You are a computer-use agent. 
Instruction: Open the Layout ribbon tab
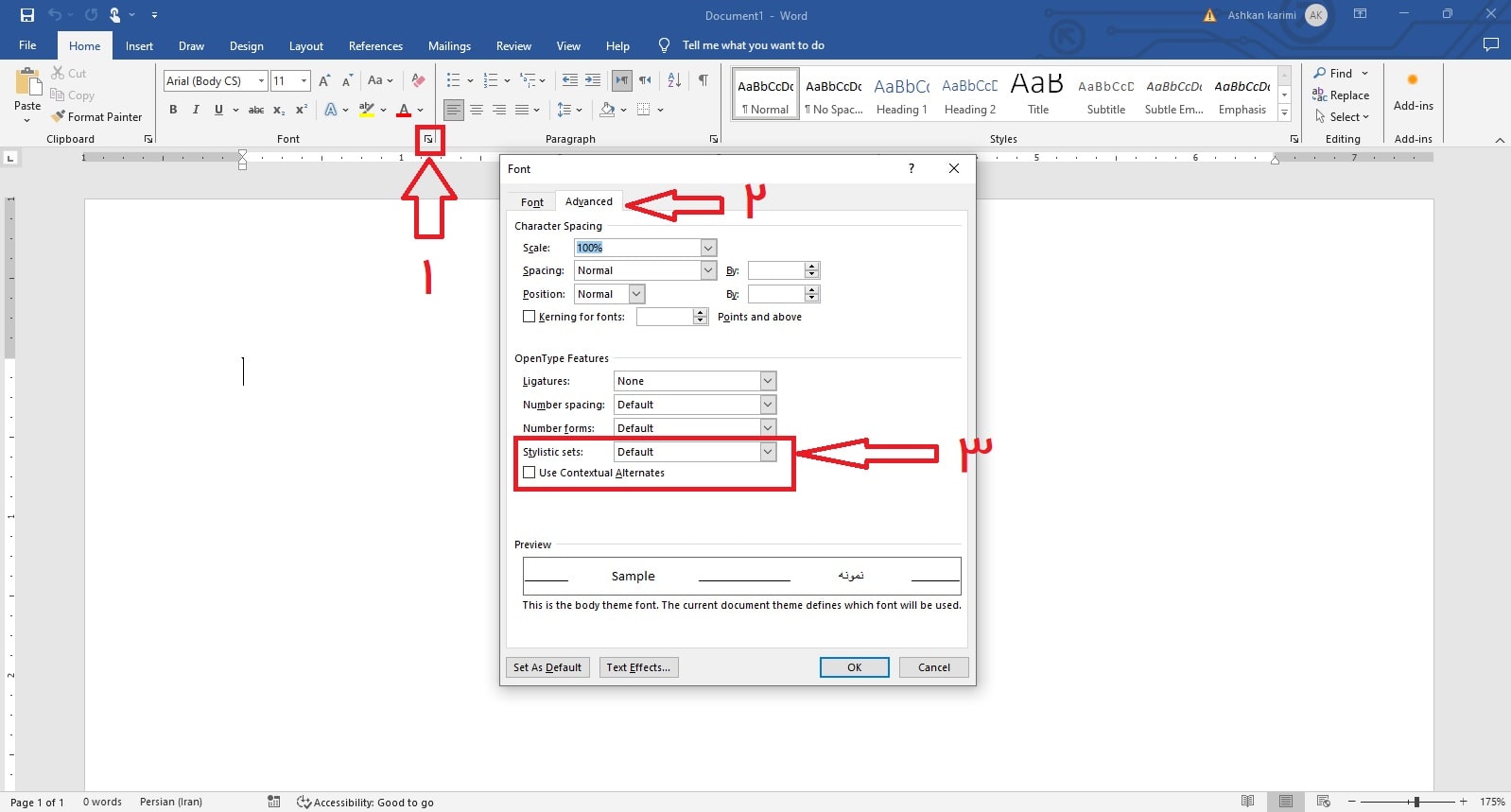[x=305, y=46]
